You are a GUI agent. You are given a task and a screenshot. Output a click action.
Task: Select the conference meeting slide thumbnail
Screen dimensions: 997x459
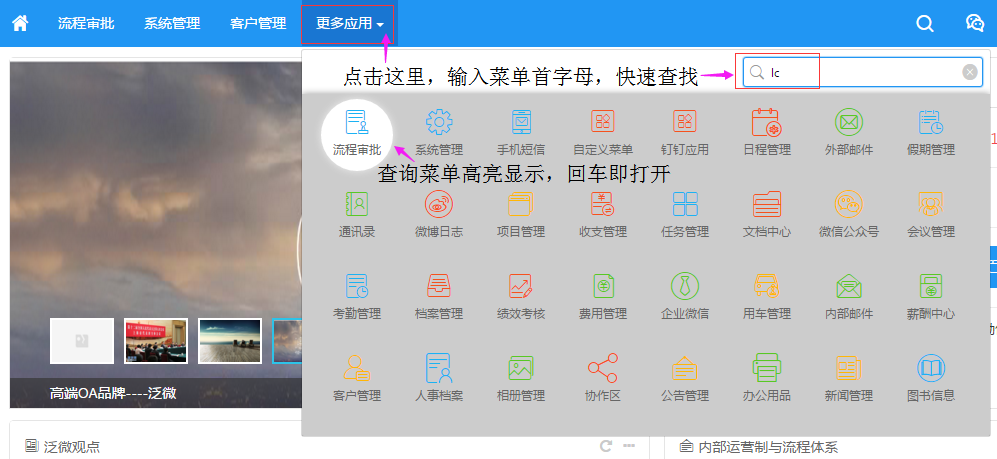(156, 341)
